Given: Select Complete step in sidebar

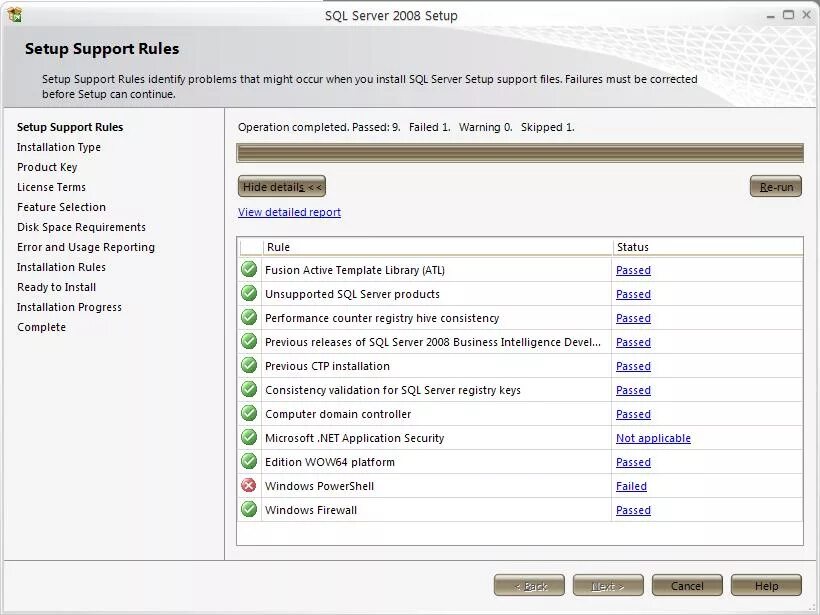Looking at the screenshot, I should [x=41, y=327].
